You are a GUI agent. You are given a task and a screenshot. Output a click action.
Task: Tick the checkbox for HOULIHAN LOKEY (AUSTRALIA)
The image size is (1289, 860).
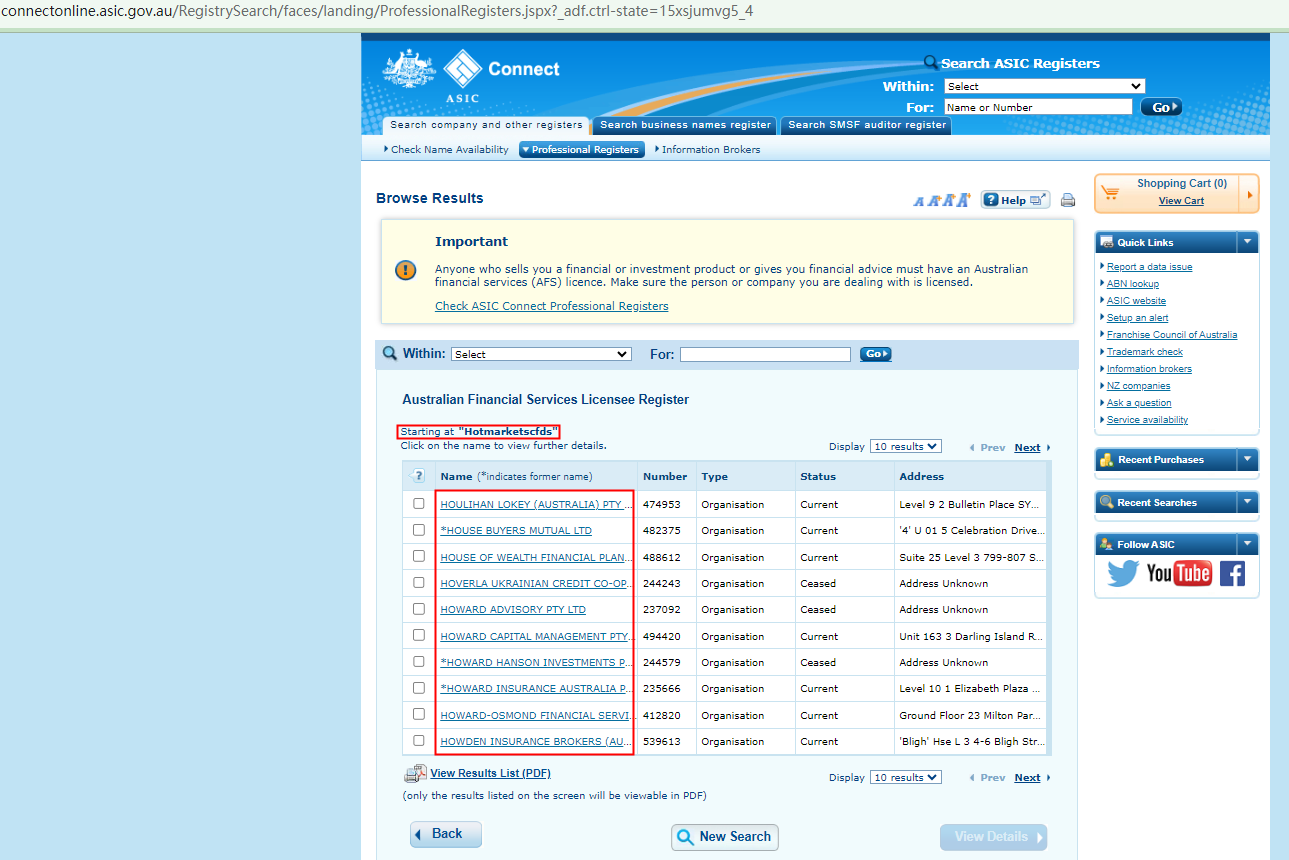tap(419, 504)
